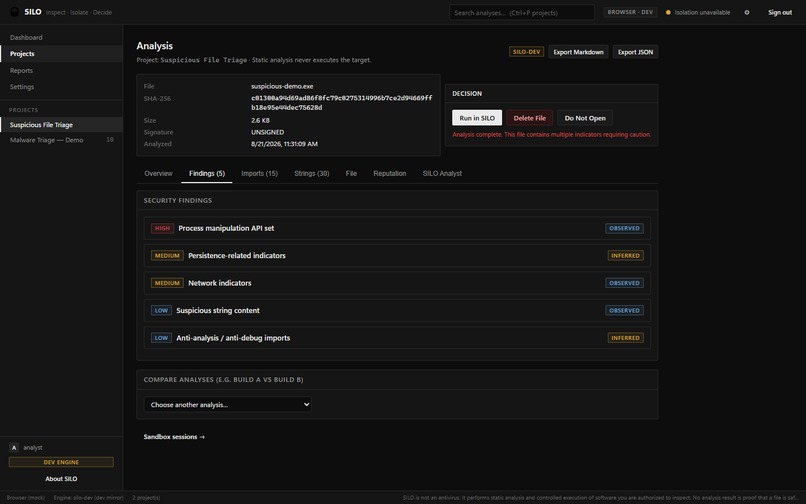Viewport: 806px width, 504px height.
Task: Click the HIGH severity tag
Action: pos(162,228)
